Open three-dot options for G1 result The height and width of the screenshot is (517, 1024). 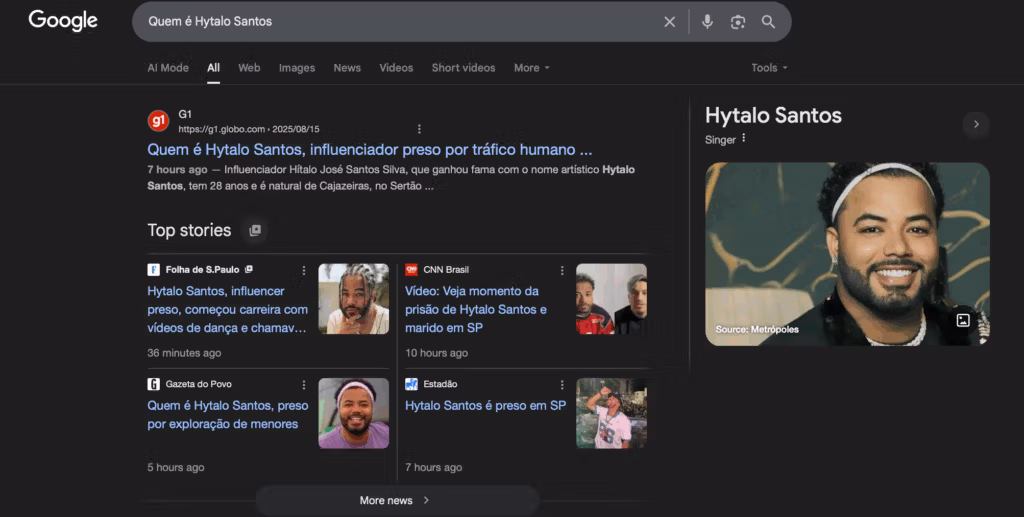pyautogui.click(x=419, y=129)
